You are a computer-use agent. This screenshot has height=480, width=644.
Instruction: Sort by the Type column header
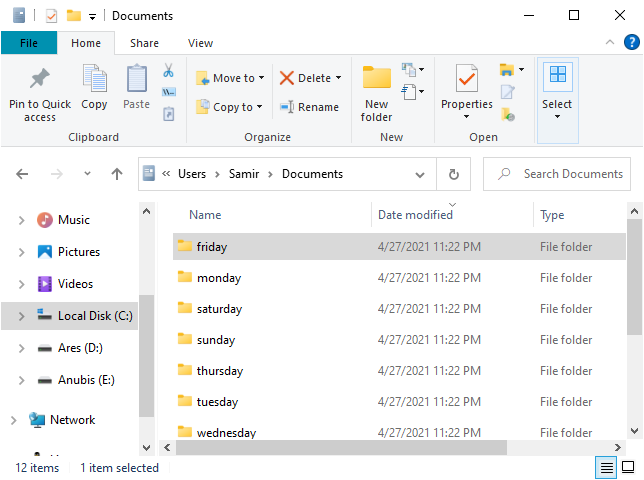[x=552, y=215]
